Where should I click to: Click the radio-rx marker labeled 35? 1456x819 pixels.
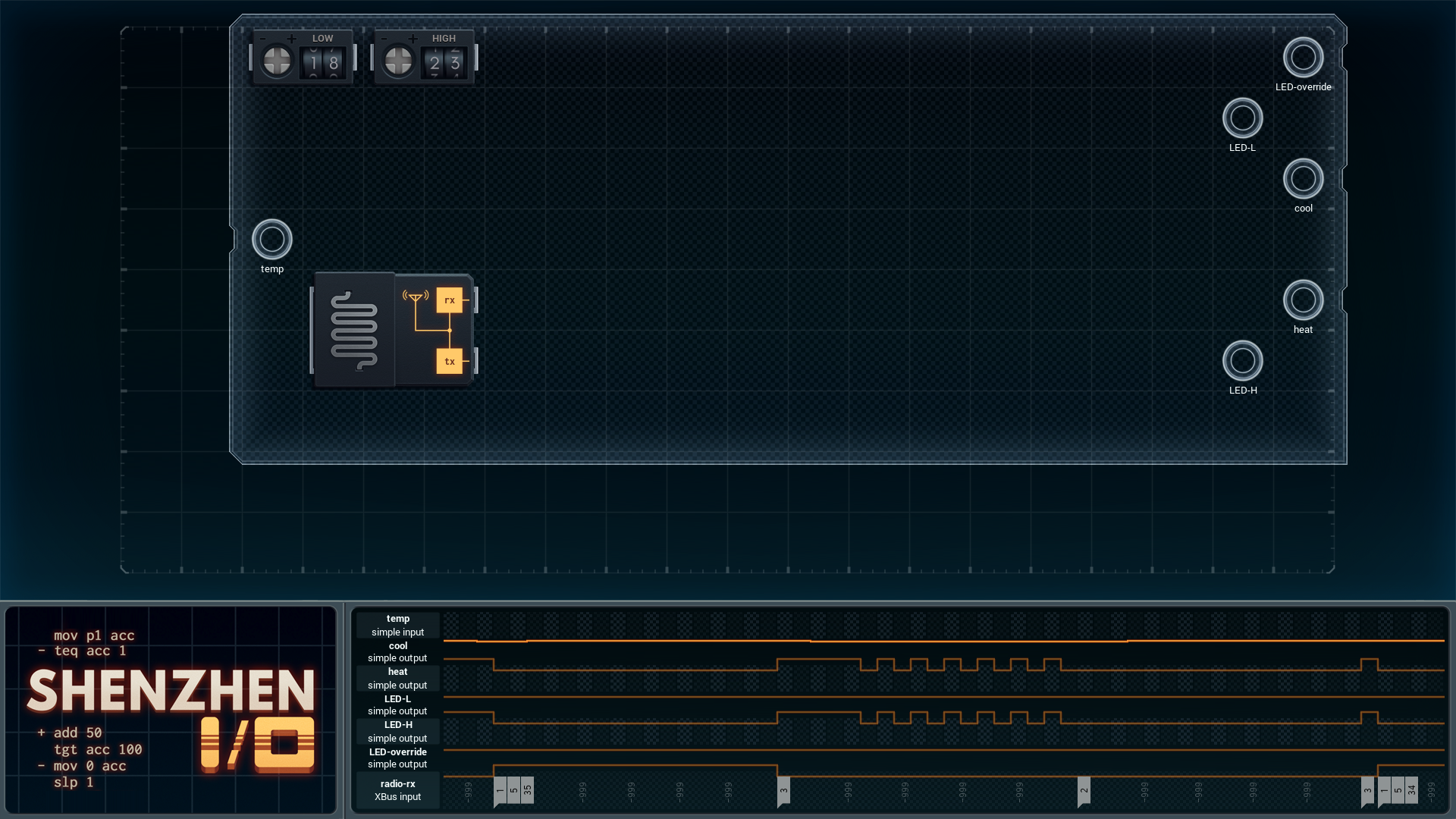[x=528, y=790]
